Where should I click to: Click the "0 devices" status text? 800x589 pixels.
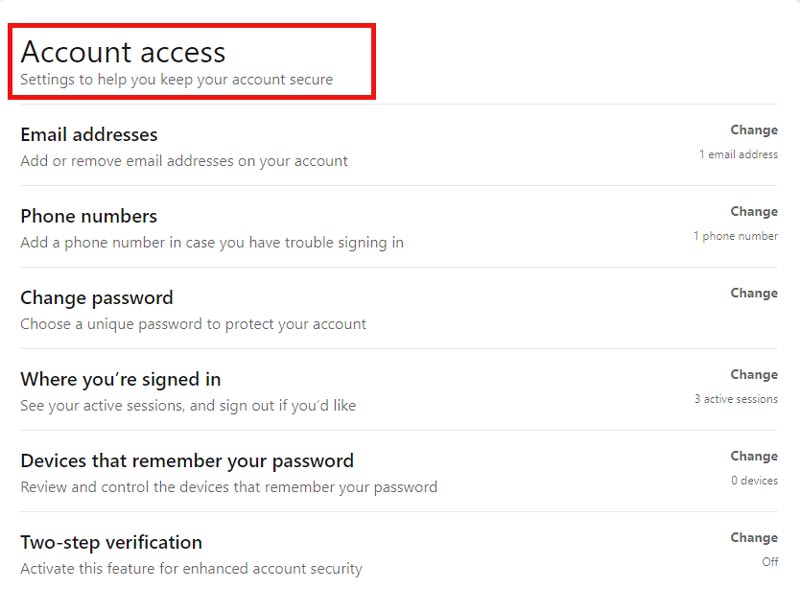[754, 481]
